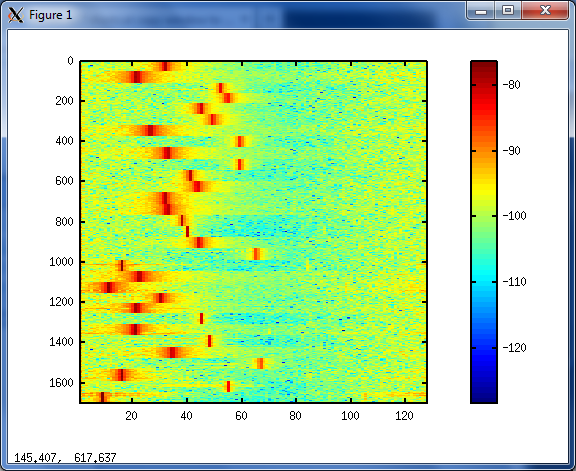Click the red spot near column 65, row 960
The height and width of the screenshot is (471, 576).
point(256,254)
